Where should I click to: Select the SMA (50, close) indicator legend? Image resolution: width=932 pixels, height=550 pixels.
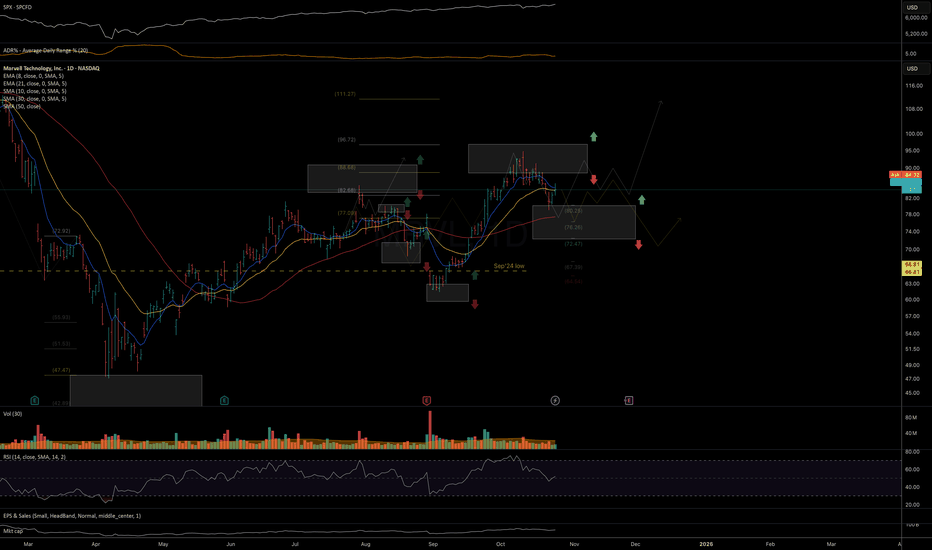24,106
